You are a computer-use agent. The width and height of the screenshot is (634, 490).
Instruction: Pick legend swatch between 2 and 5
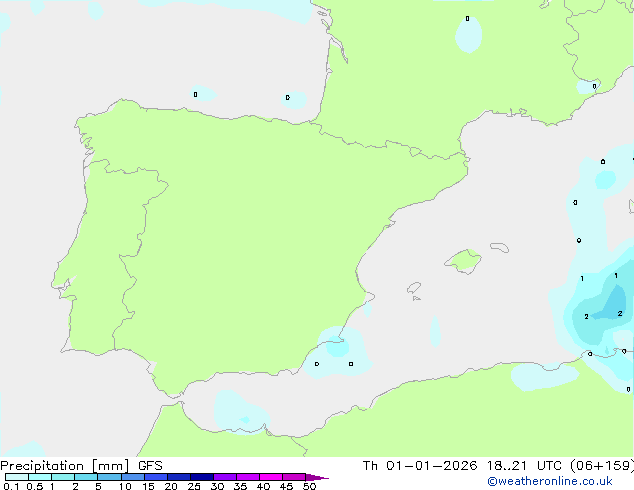pos(86,477)
